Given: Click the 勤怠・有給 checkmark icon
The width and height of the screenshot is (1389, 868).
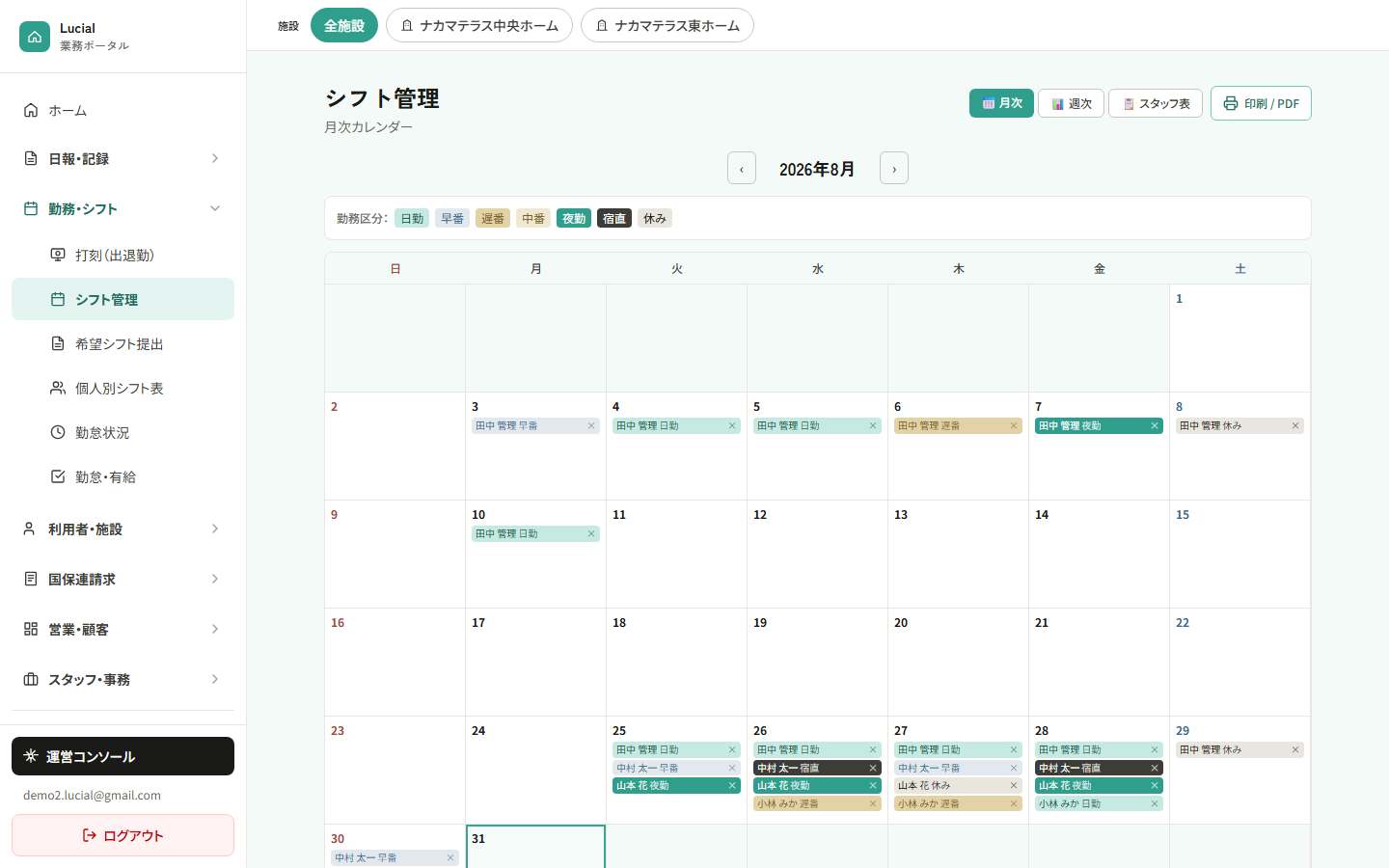Looking at the screenshot, I should tap(58, 476).
